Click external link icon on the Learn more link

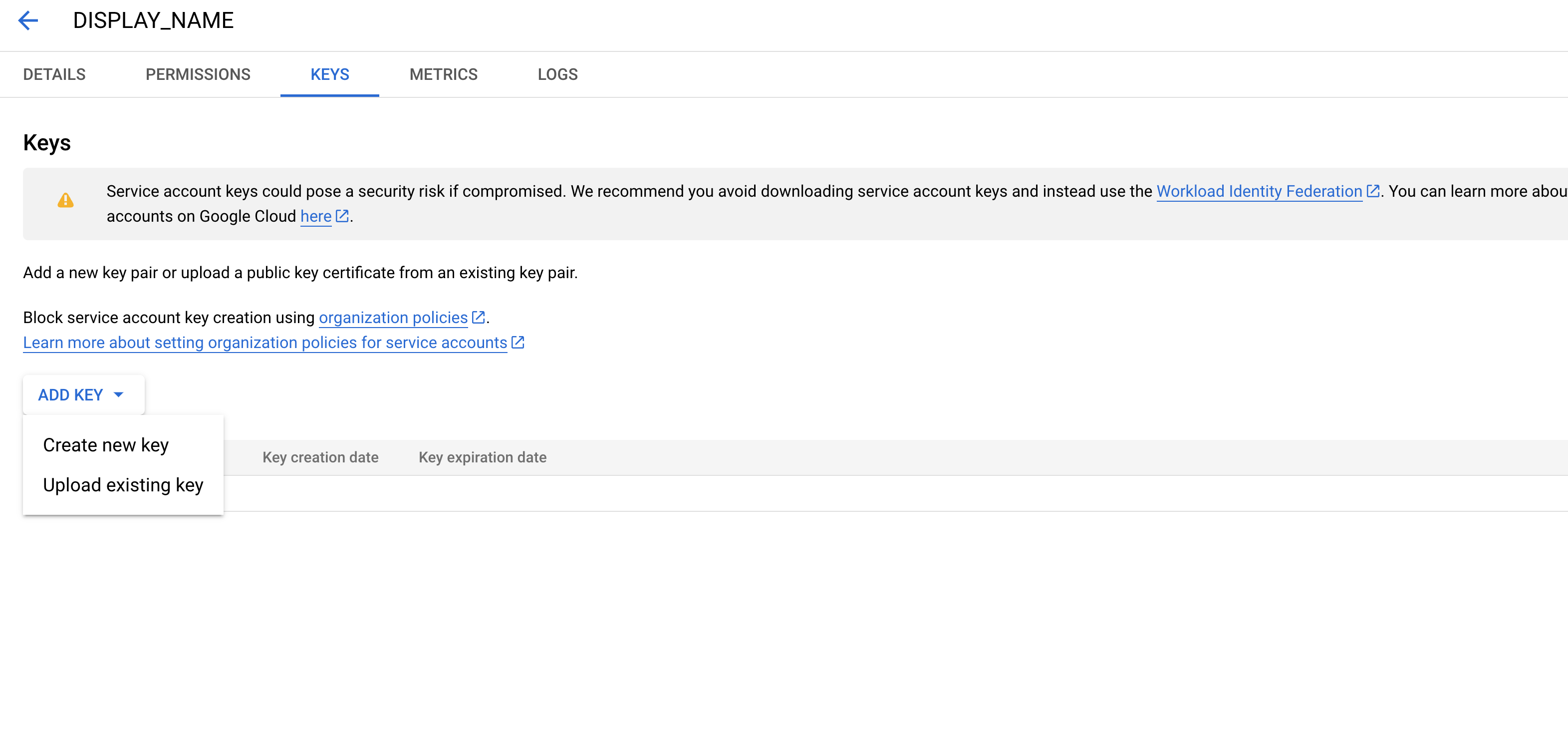coord(518,342)
